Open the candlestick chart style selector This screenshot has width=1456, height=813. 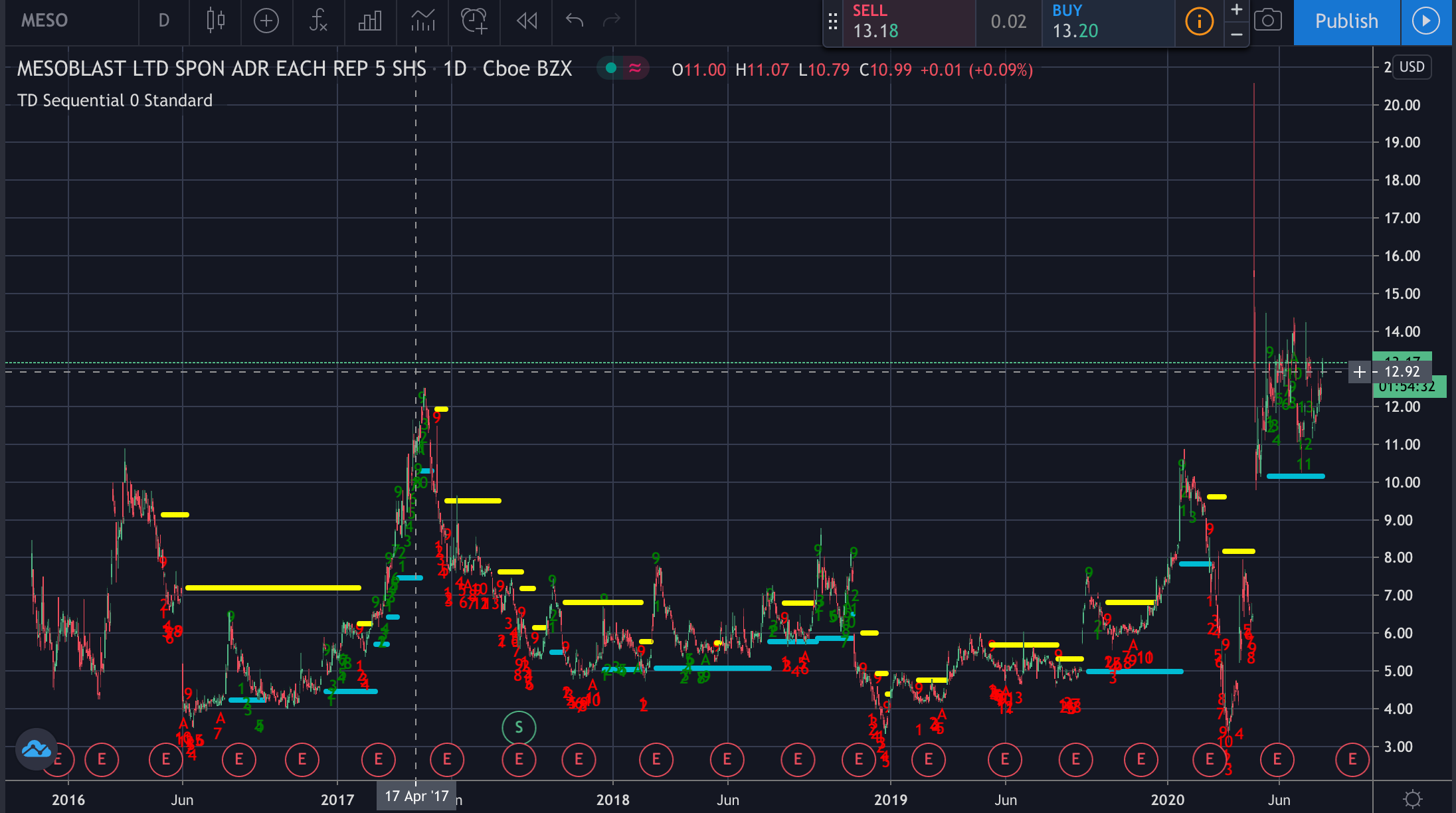click(x=215, y=21)
